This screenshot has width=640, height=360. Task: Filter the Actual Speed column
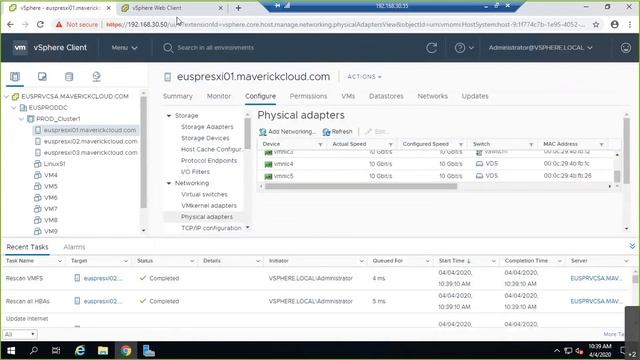tap(390, 144)
